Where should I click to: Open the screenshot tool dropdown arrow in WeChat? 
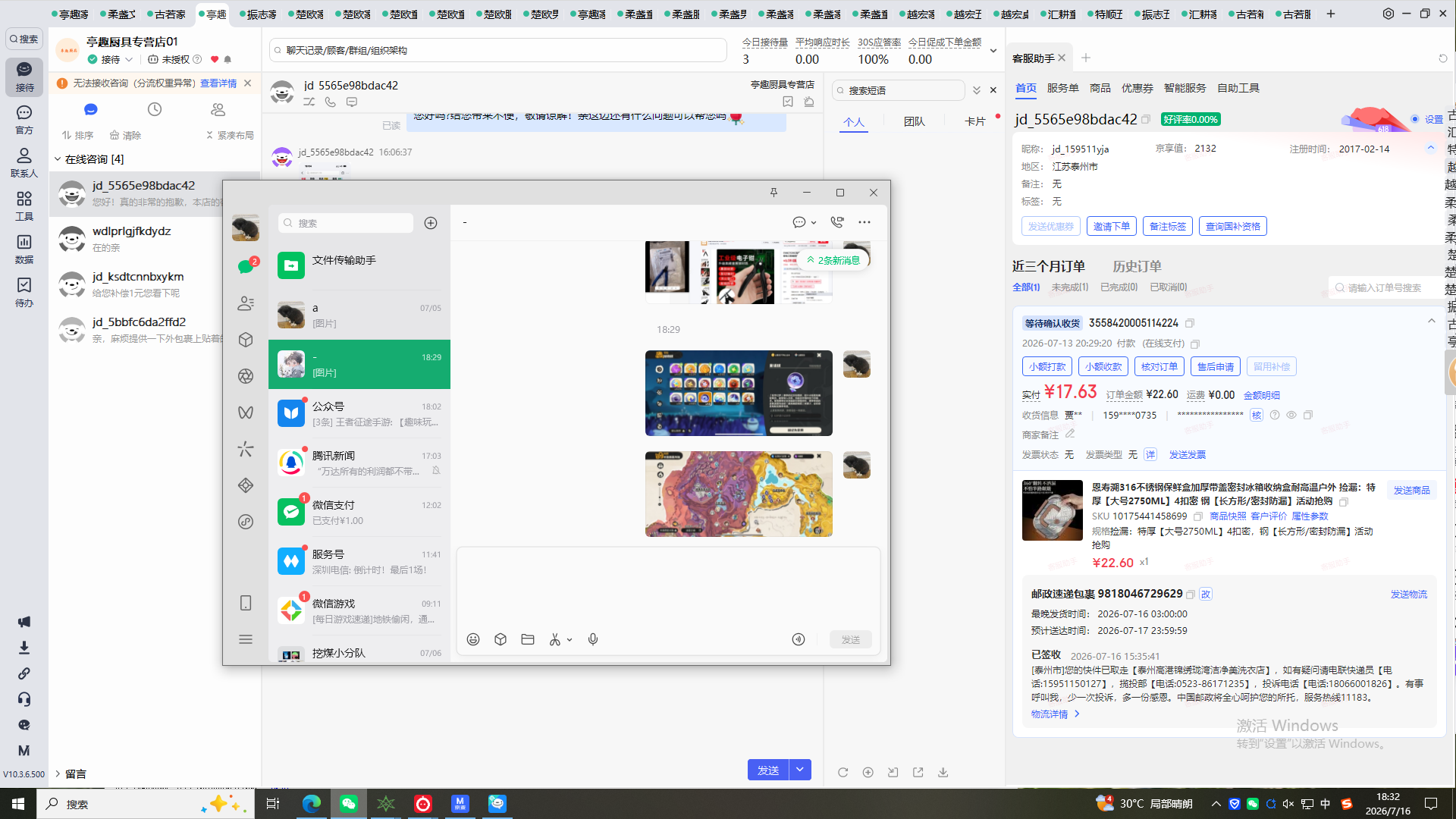coord(570,640)
